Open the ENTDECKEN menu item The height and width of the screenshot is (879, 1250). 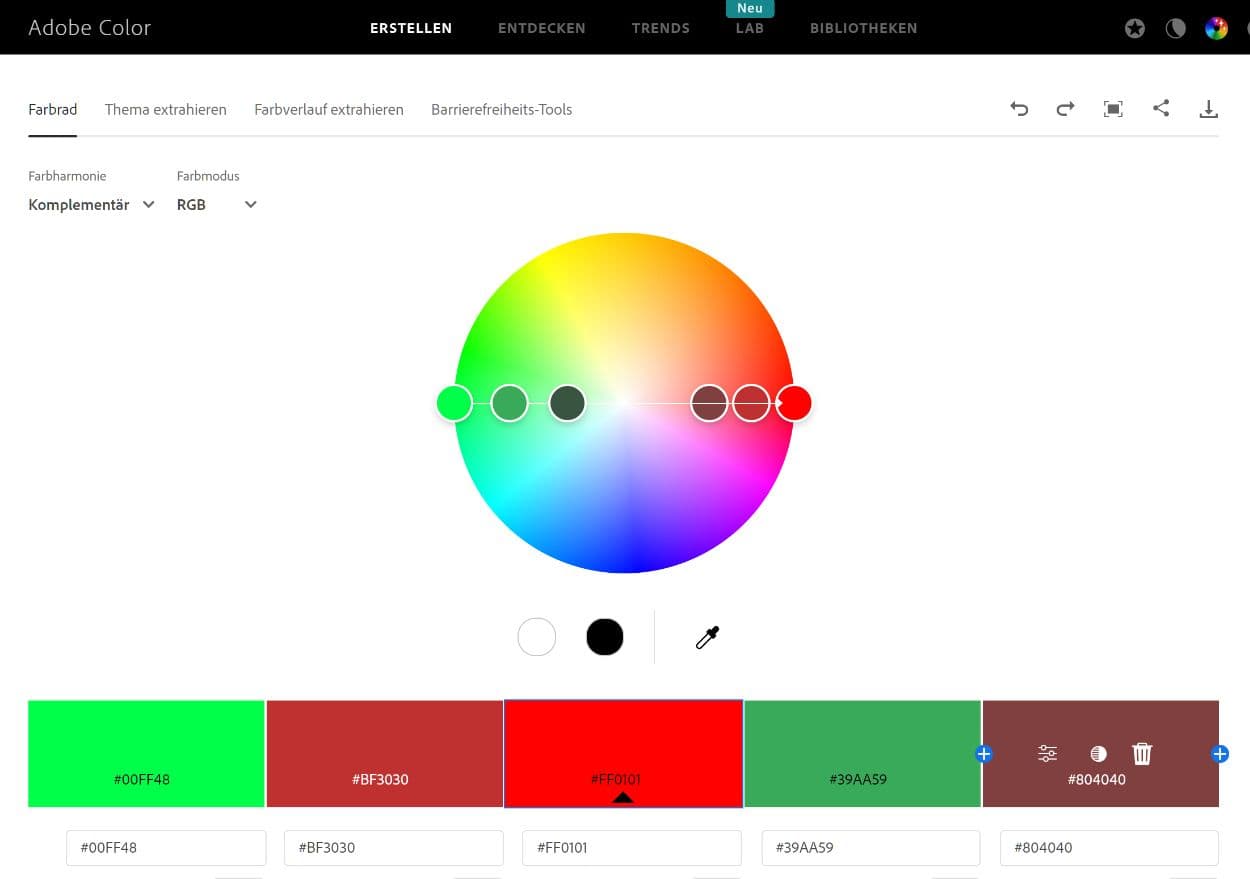point(541,28)
